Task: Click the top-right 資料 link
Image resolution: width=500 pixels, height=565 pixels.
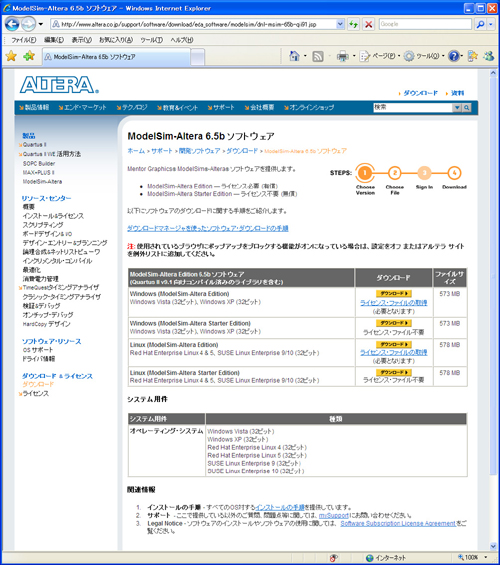Action: pos(457,93)
